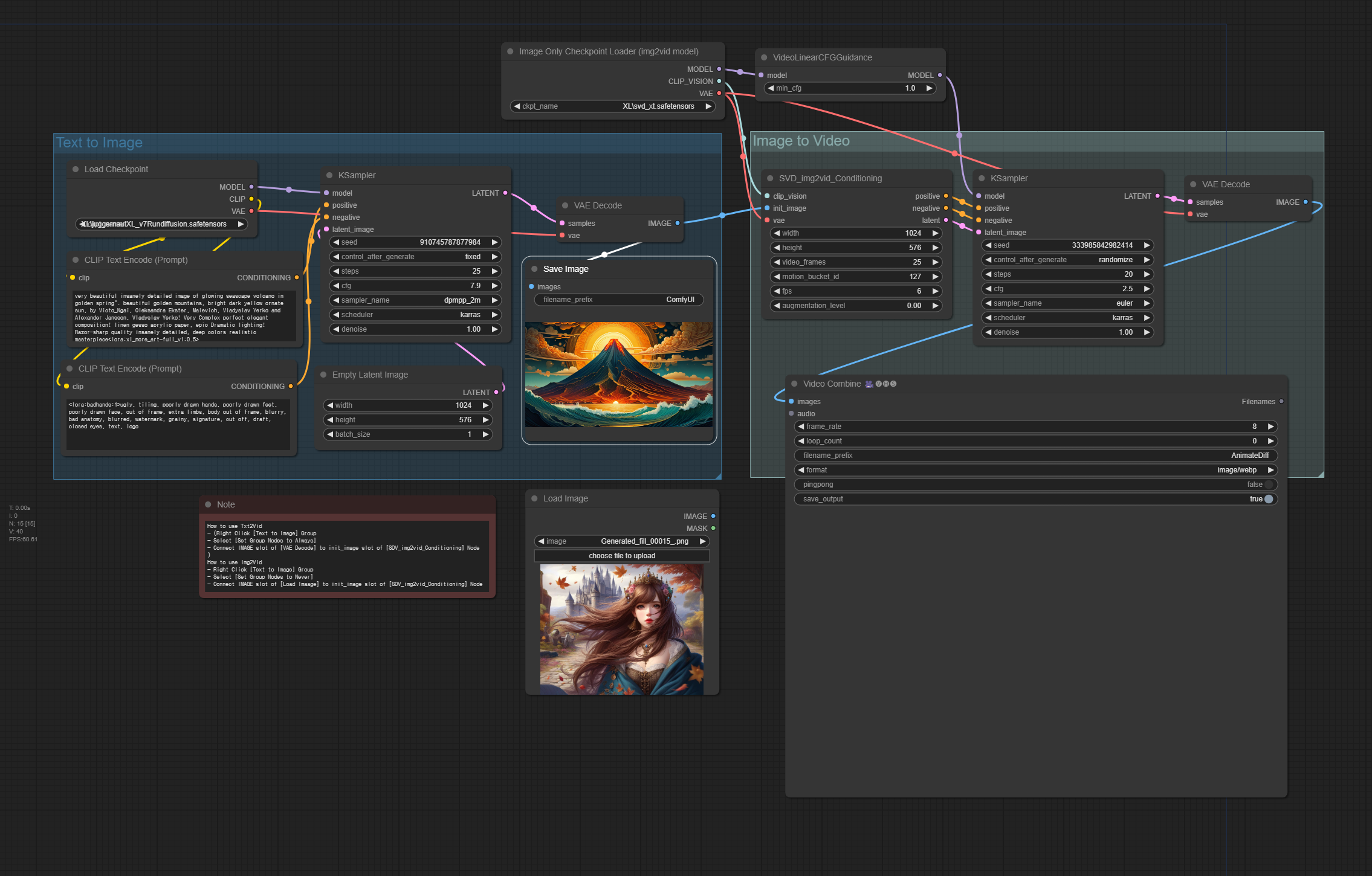Click the CLIP_VISION output slot on the checkpoint loader
1372x876 pixels.
719,81
